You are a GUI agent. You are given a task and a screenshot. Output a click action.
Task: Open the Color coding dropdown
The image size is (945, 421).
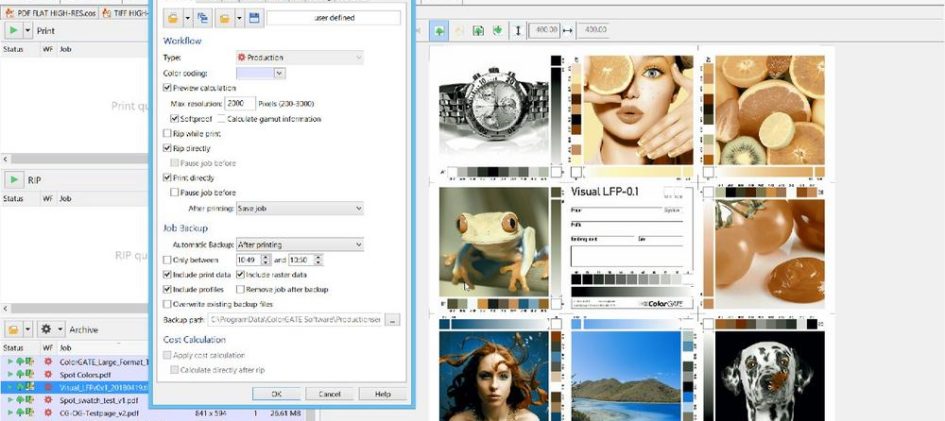(x=279, y=73)
